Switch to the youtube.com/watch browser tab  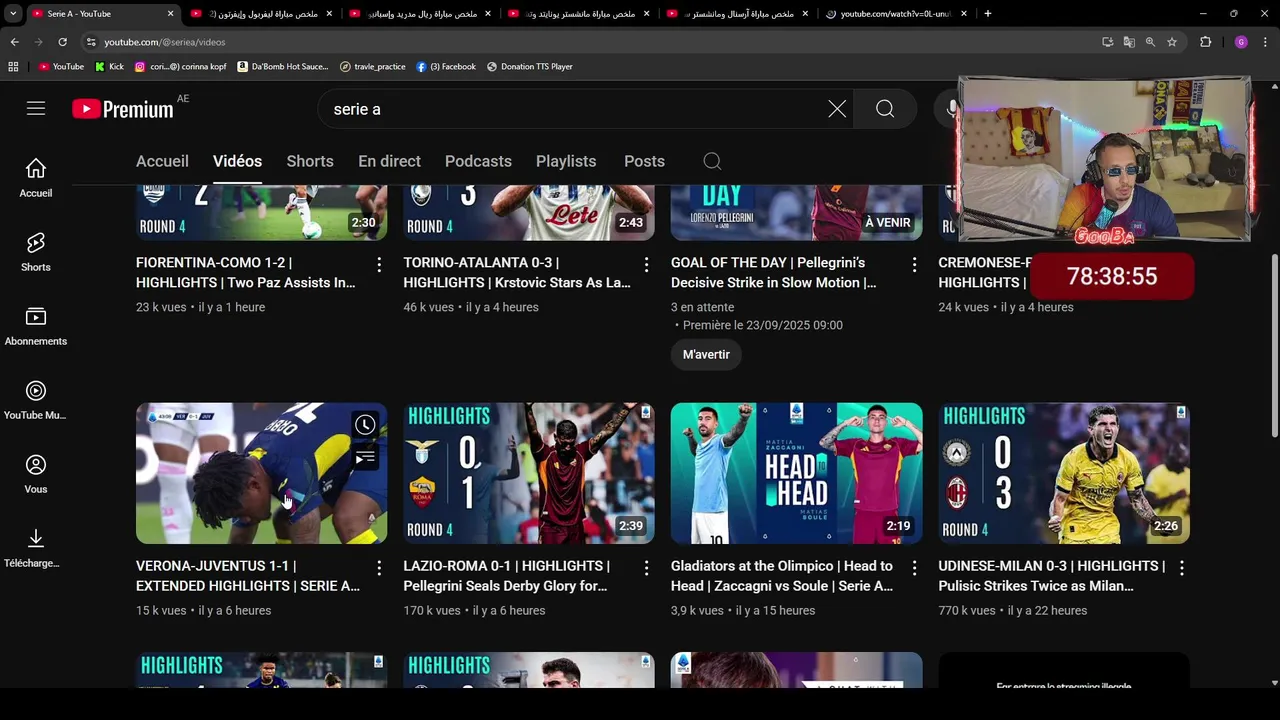pos(895,14)
